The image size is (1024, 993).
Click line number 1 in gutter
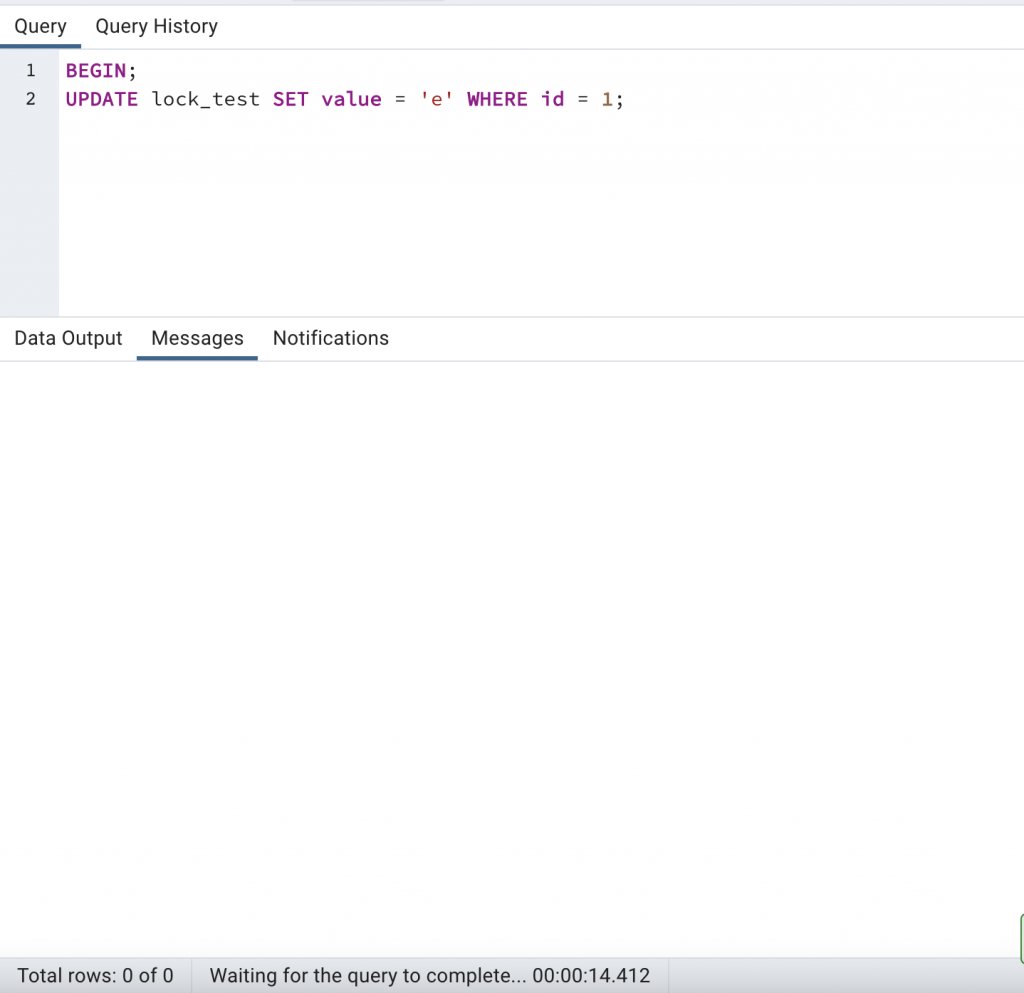pos(31,71)
